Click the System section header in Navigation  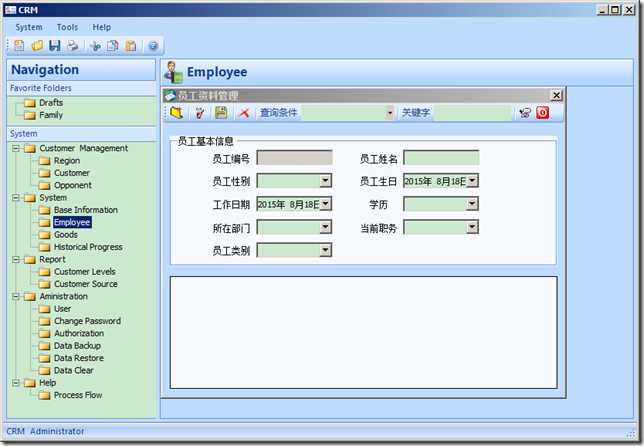81,133
